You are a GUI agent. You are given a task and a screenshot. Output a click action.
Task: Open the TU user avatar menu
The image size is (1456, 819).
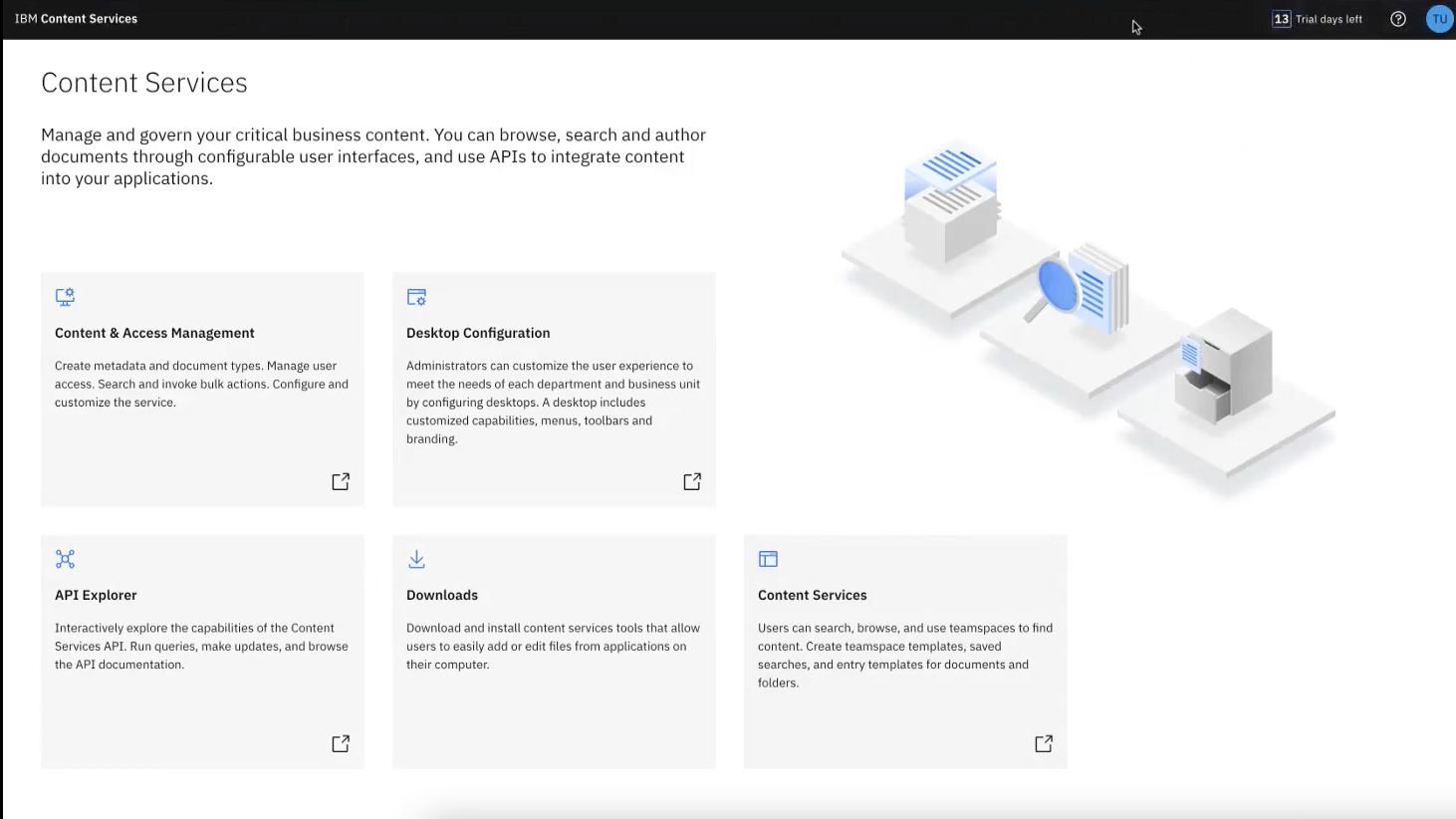pos(1439,19)
